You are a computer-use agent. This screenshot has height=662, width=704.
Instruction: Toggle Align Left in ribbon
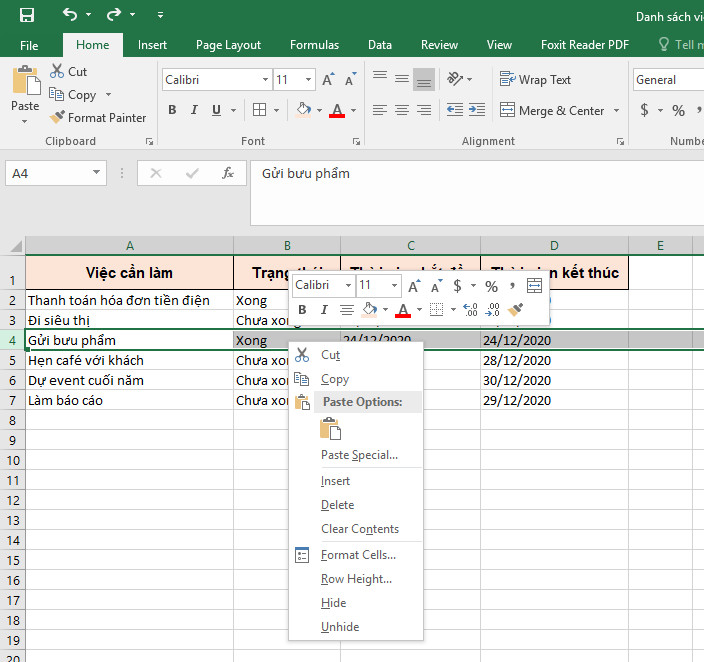point(380,110)
